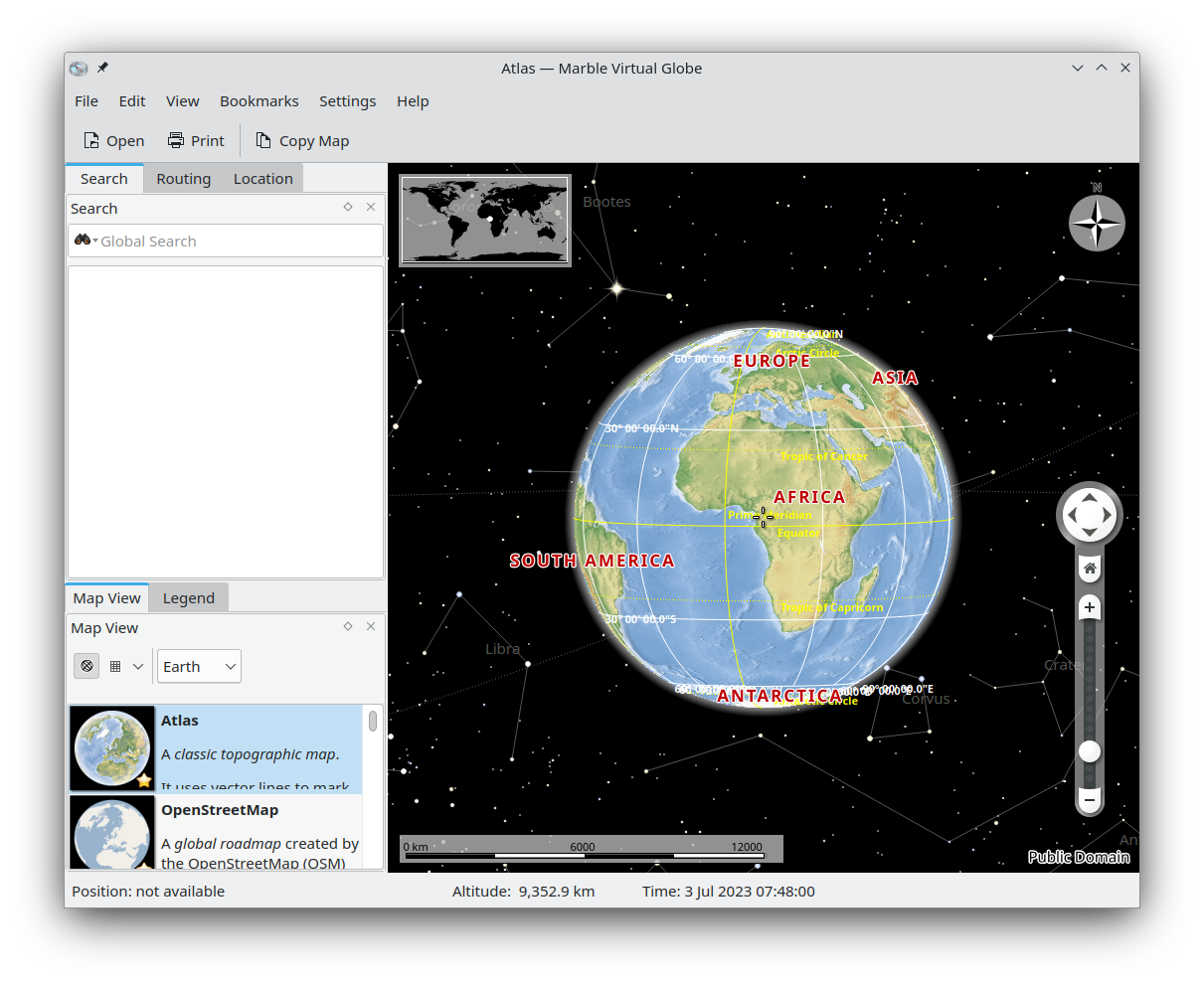
Task: Switch to the Legend tab
Action: click(x=188, y=598)
